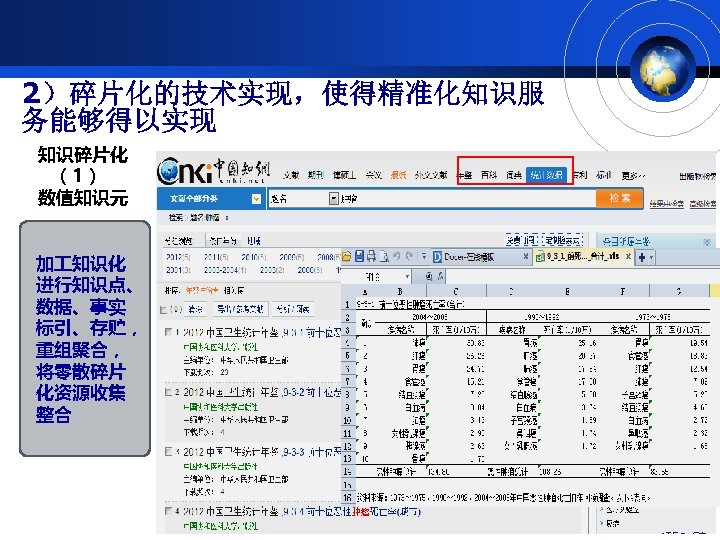This screenshot has height=540, width=720.
Task: Click the redo arrow in spreadsheet toolbar
Action: click(x=409, y=256)
